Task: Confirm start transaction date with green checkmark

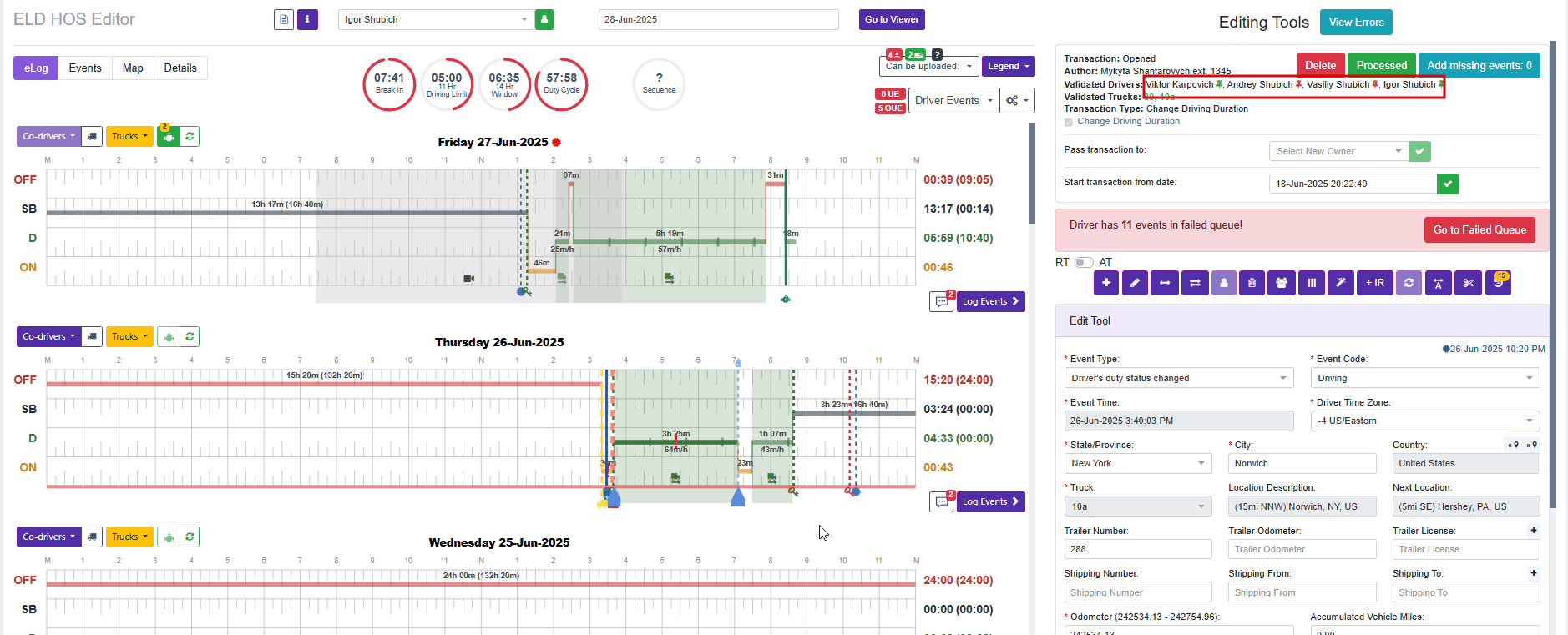Action: [x=1448, y=184]
